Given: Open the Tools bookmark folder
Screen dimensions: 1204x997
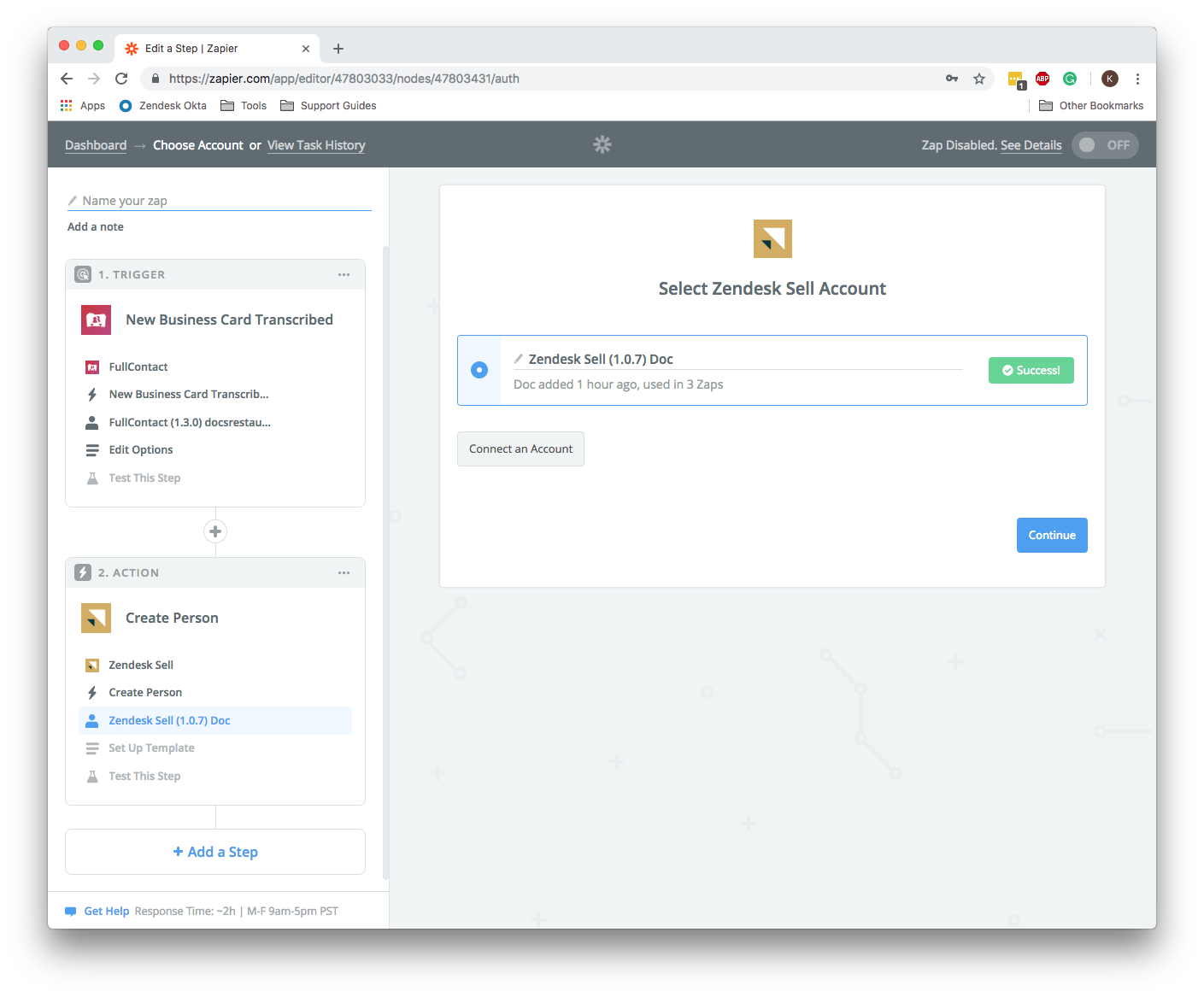Looking at the screenshot, I should click(x=244, y=106).
